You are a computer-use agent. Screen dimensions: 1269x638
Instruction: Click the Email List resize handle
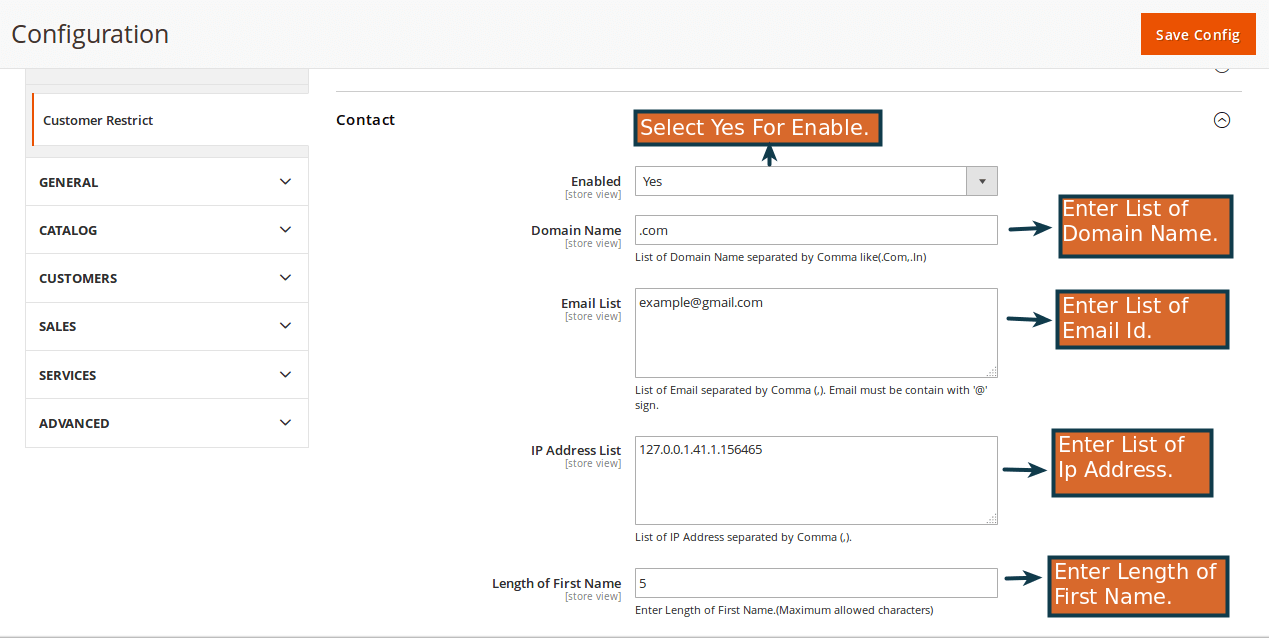991,371
